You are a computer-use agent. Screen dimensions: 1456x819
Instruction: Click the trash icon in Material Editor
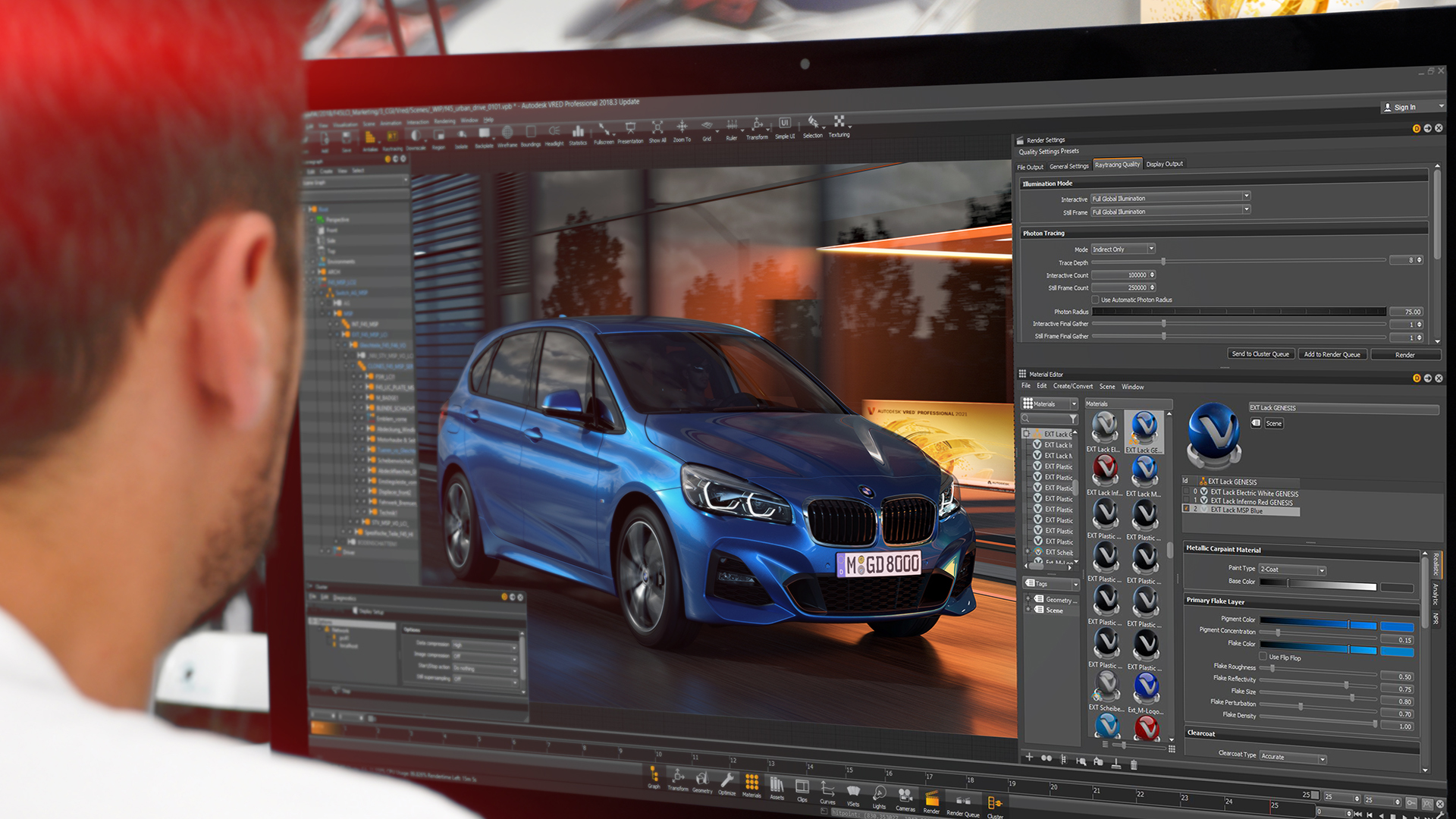click(x=1134, y=764)
